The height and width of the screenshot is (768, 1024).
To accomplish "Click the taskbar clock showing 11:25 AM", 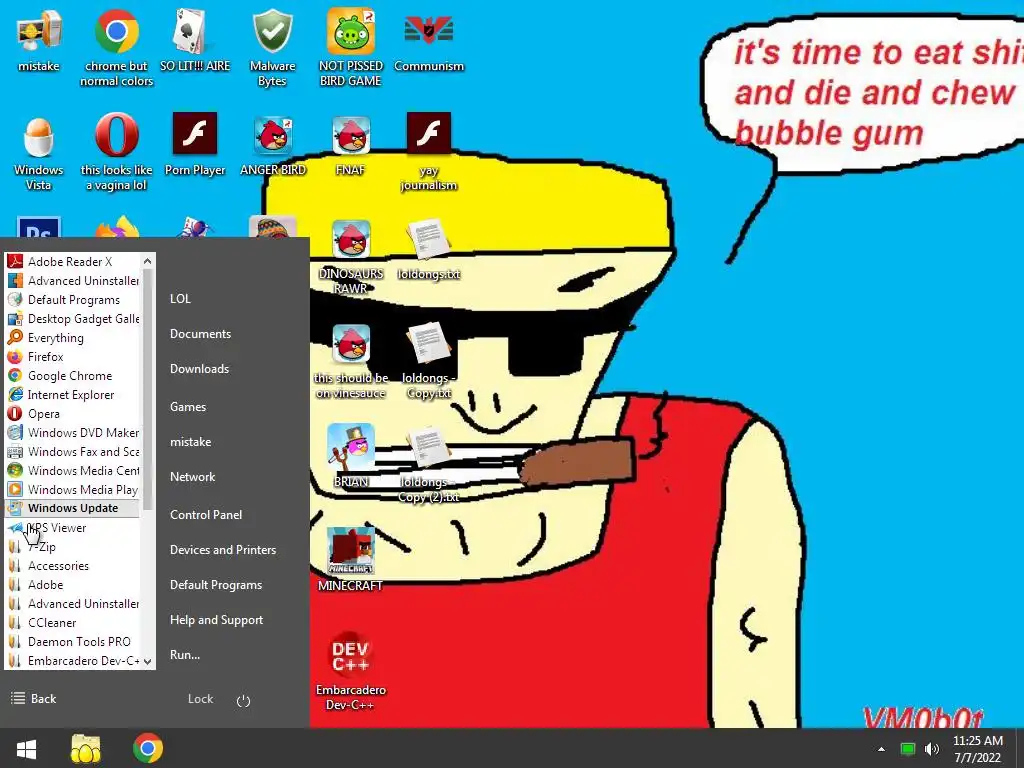I will [x=978, y=748].
